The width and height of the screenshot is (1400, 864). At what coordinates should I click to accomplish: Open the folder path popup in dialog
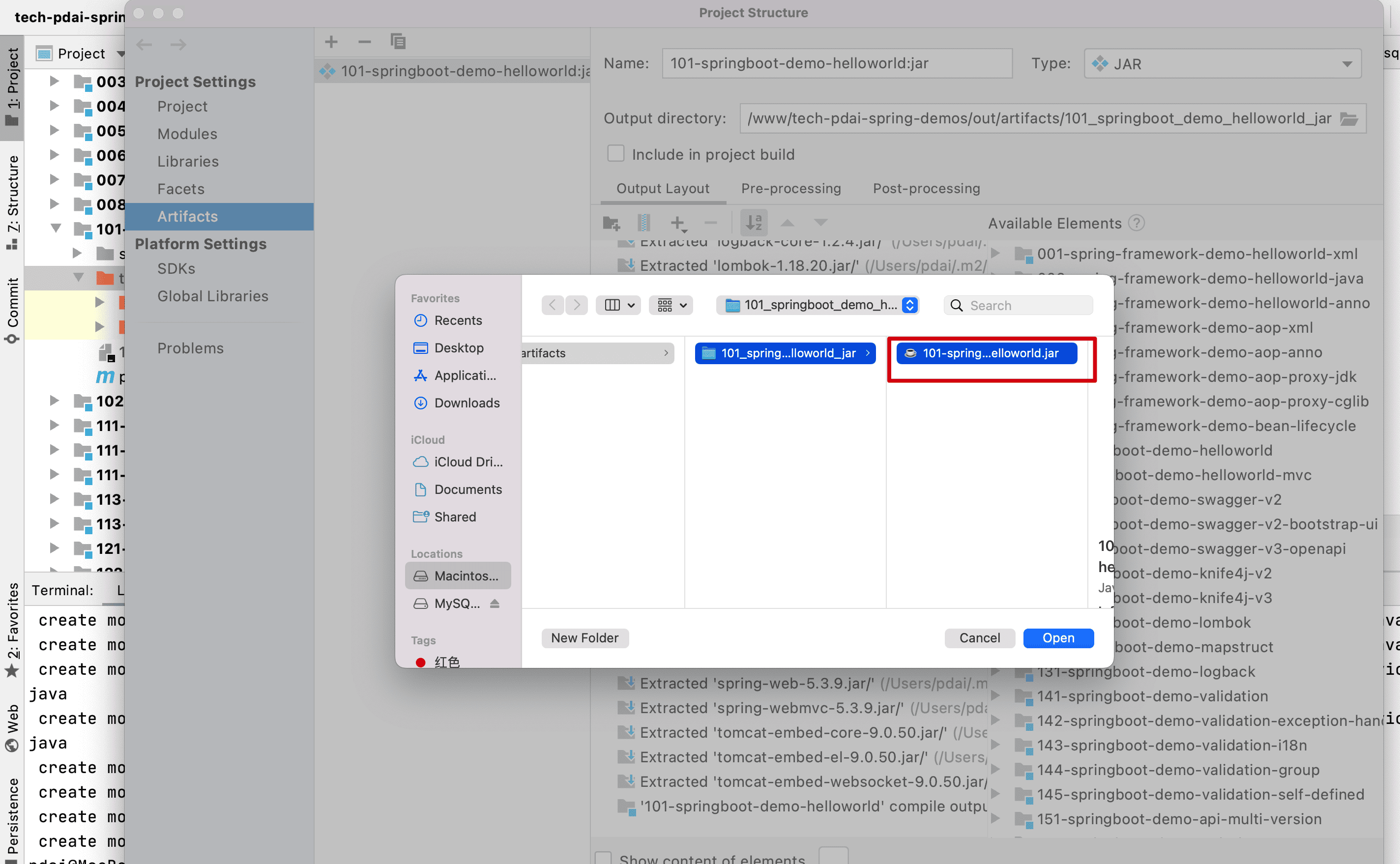pos(817,305)
